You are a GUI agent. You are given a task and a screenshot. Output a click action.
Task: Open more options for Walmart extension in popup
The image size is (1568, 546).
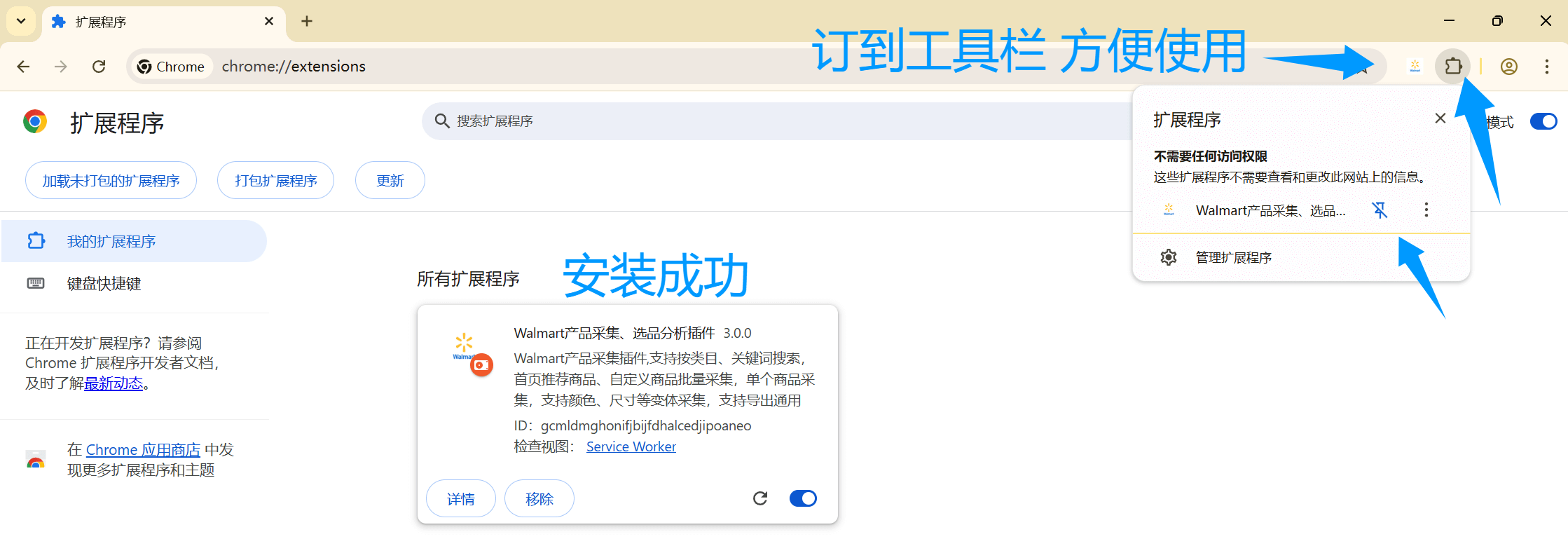[x=1426, y=210]
